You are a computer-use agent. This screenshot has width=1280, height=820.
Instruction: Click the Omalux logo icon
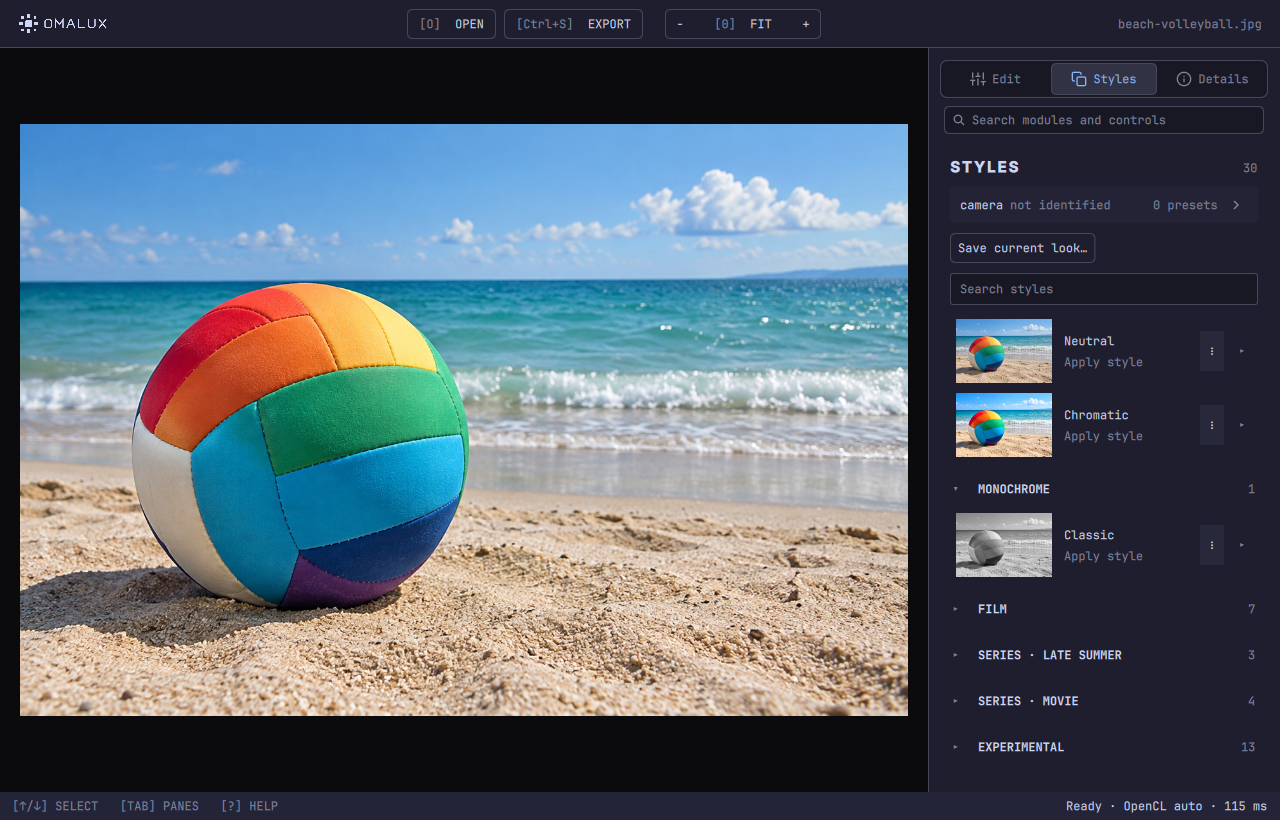point(28,24)
